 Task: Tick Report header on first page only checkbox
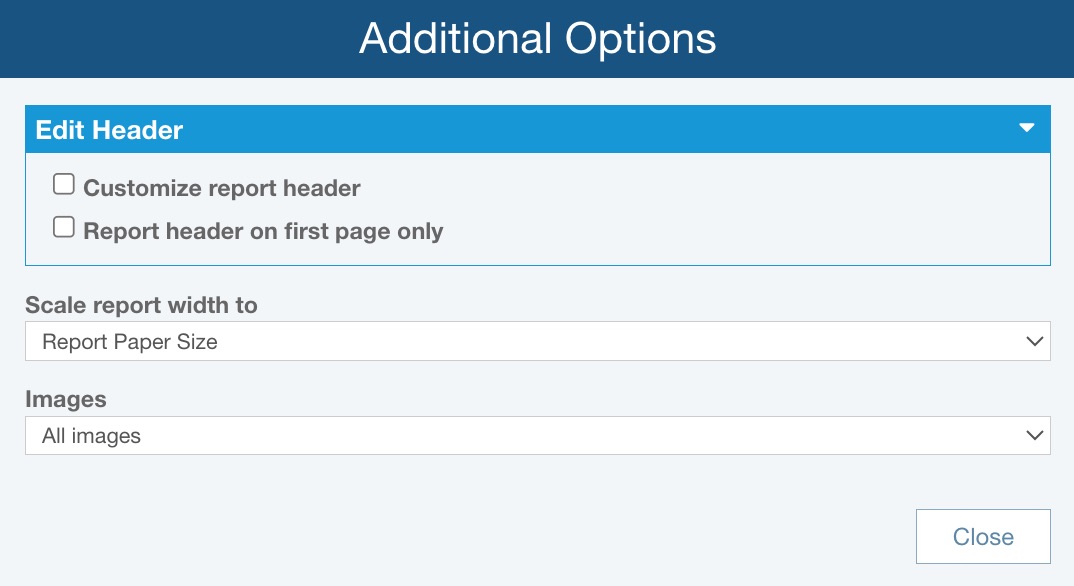64,228
